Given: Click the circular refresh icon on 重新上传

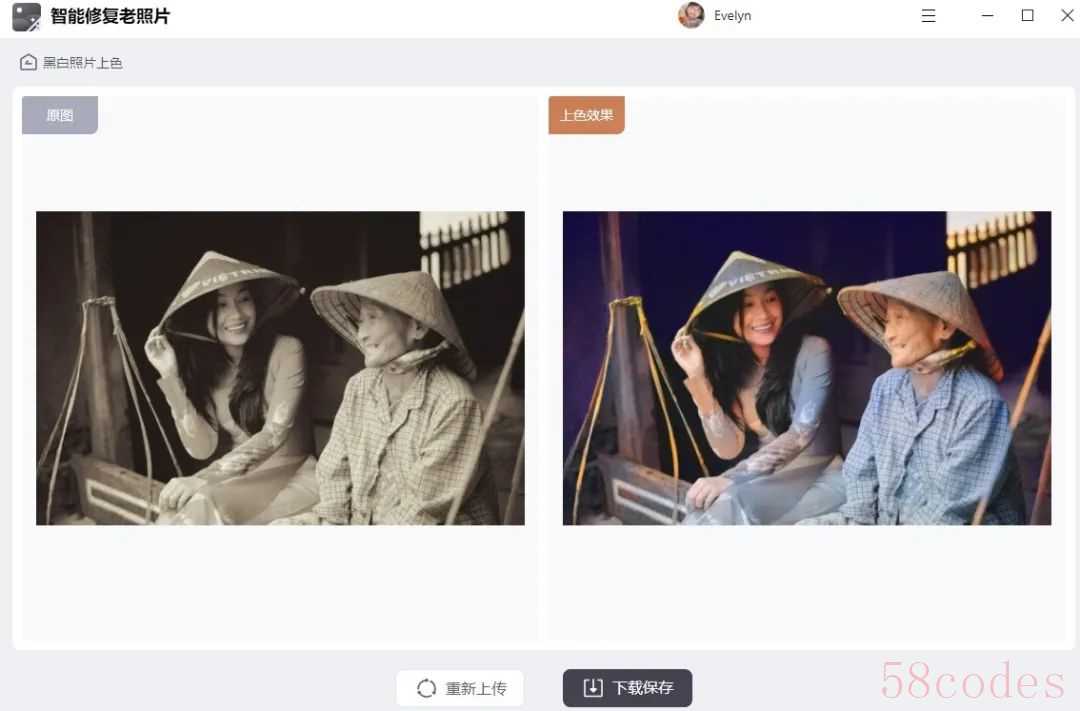Looking at the screenshot, I should point(427,688).
